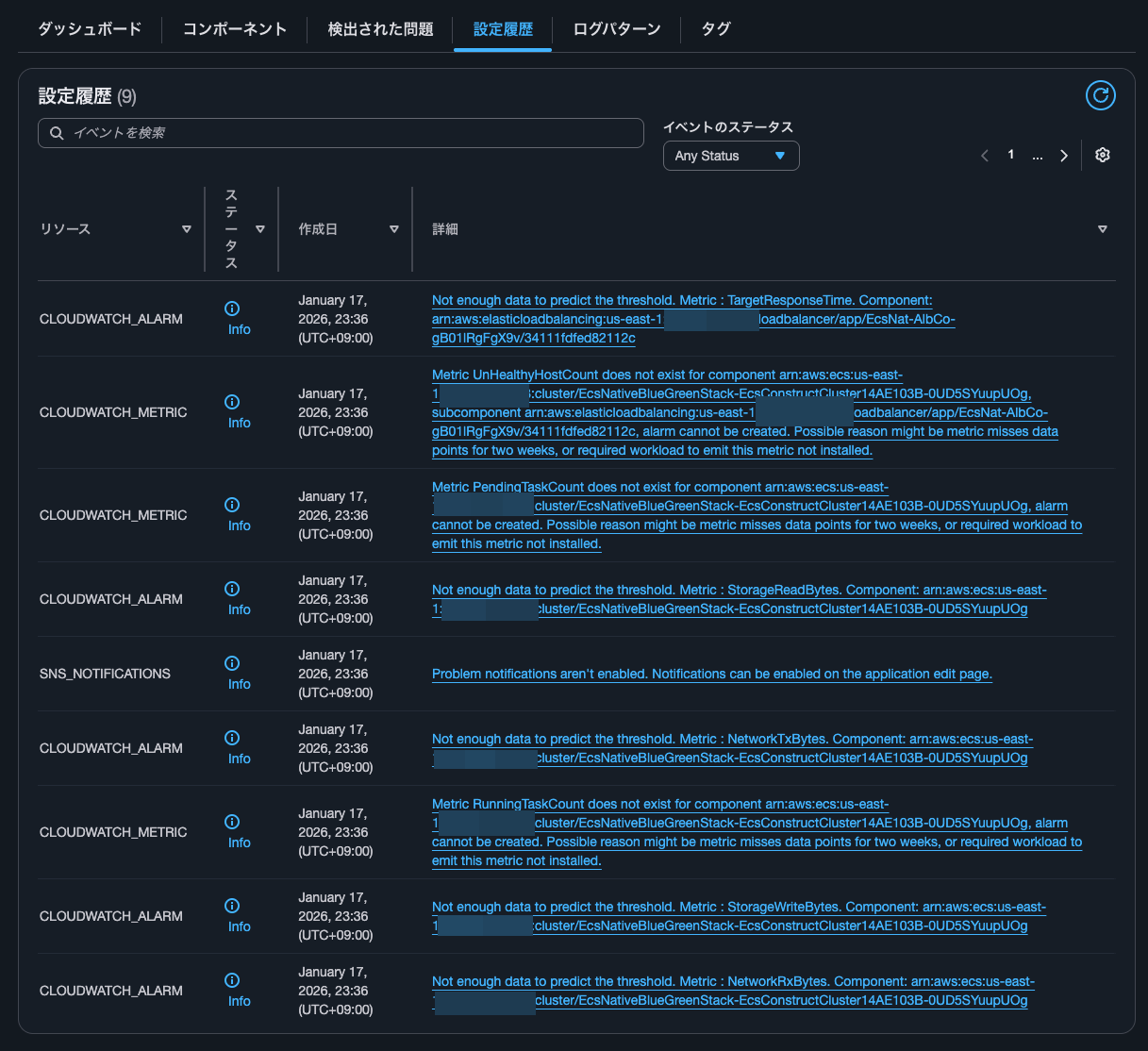Open the ログパターン tab
This screenshot has height=1051, width=1148.
point(617,29)
